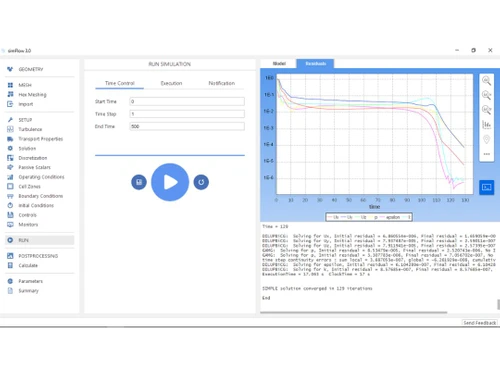Image resolution: width=500 pixels, height=375 pixels.
Task: Start the simulation with the large Play button
Action: [x=170, y=182]
